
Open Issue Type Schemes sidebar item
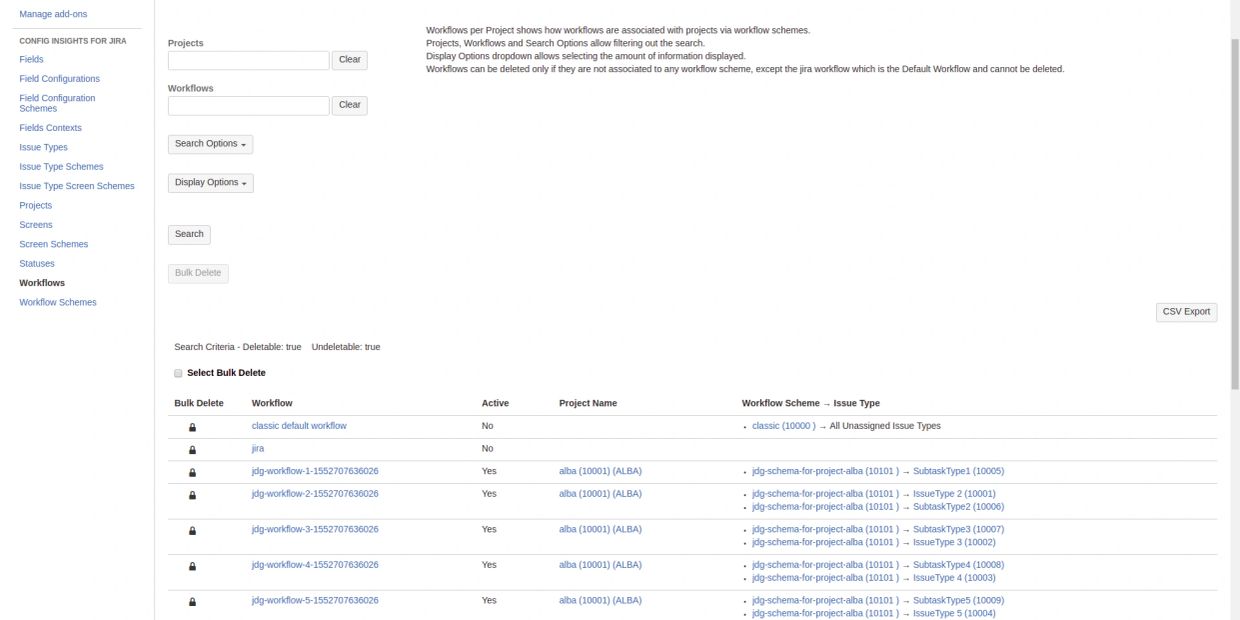pos(61,167)
